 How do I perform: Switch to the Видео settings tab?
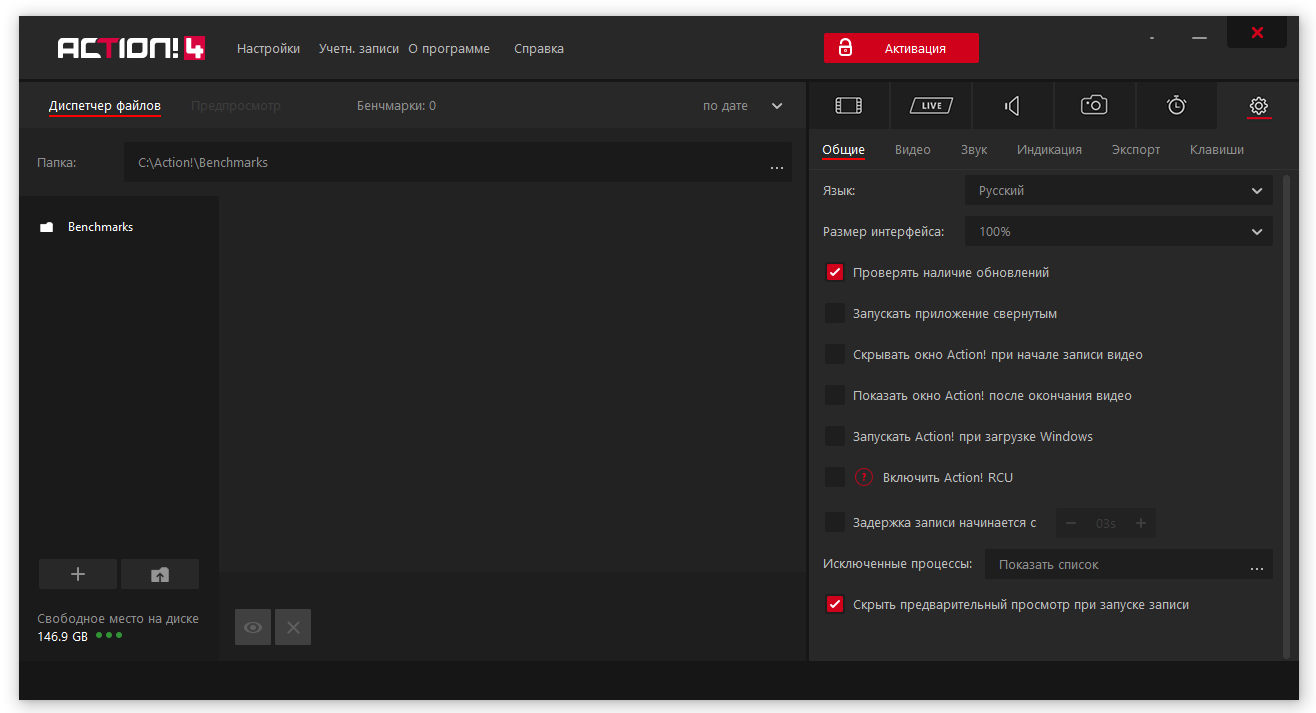pos(912,150)
